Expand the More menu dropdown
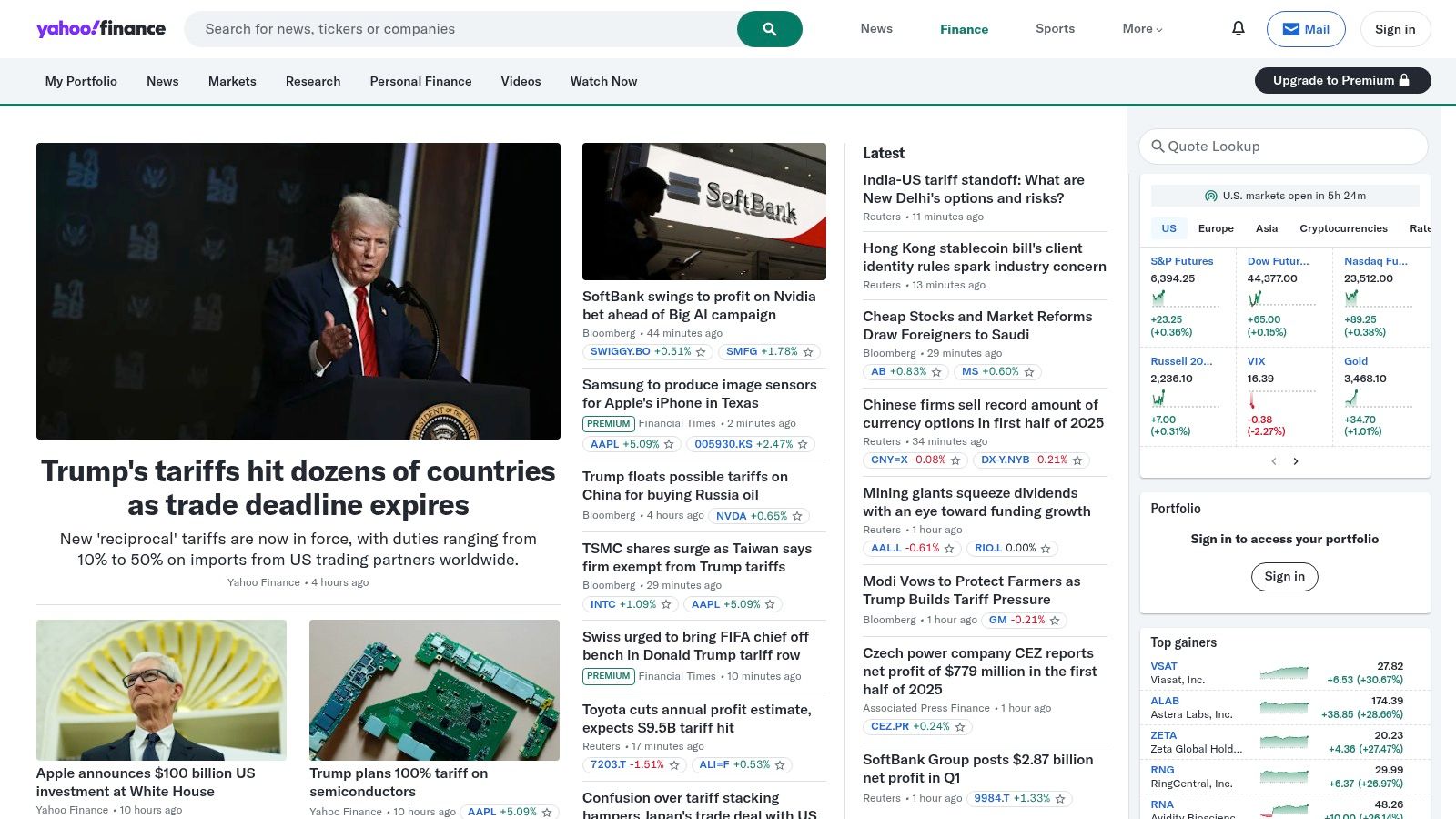The width and height of the screenshot is (1456, 819). click(x=1143, y=29)
